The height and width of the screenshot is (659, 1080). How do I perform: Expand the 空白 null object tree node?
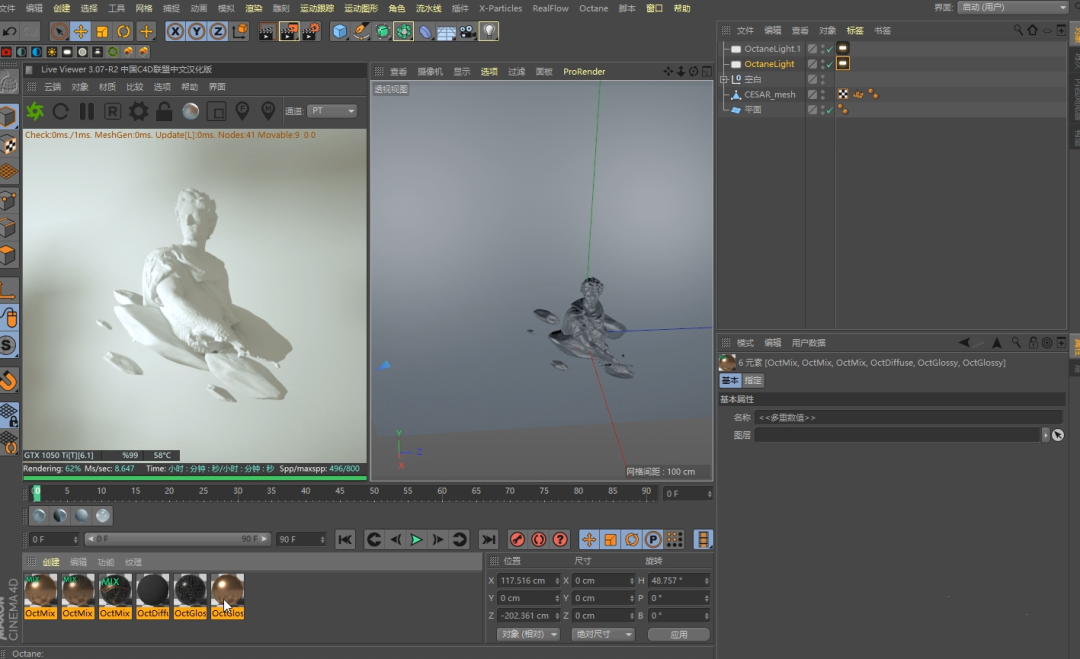click(724, 79)
